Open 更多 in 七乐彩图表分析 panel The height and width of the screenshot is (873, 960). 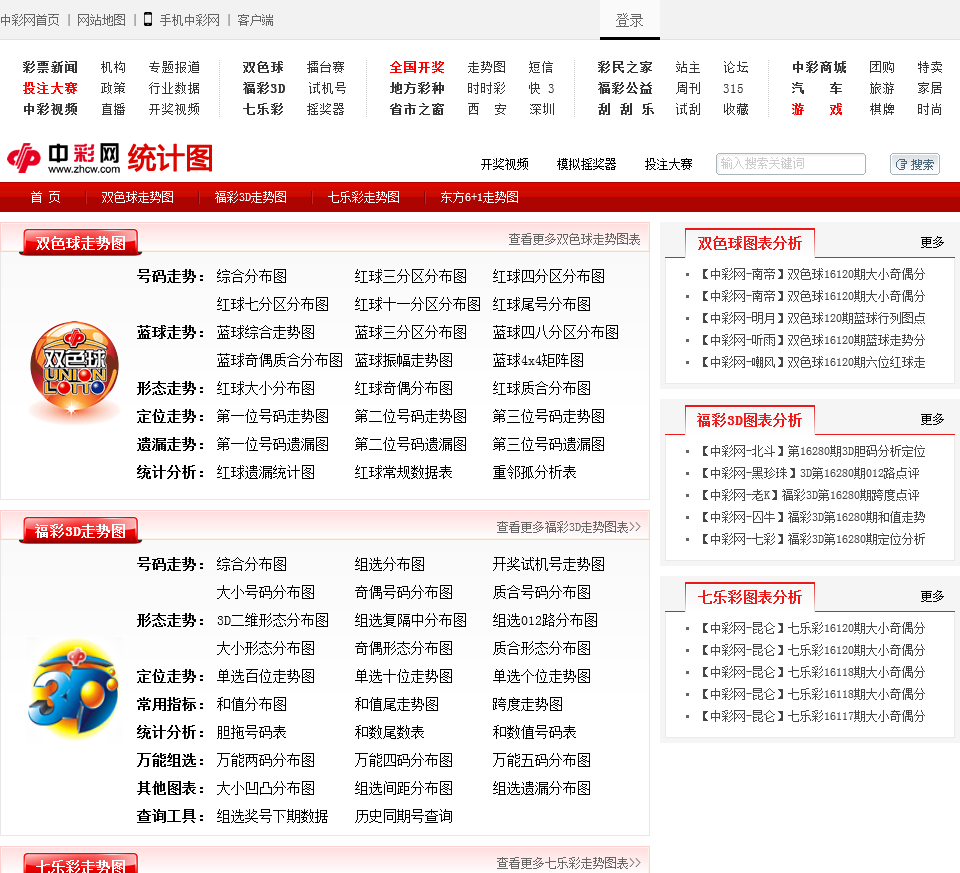[x=932, y=596]
